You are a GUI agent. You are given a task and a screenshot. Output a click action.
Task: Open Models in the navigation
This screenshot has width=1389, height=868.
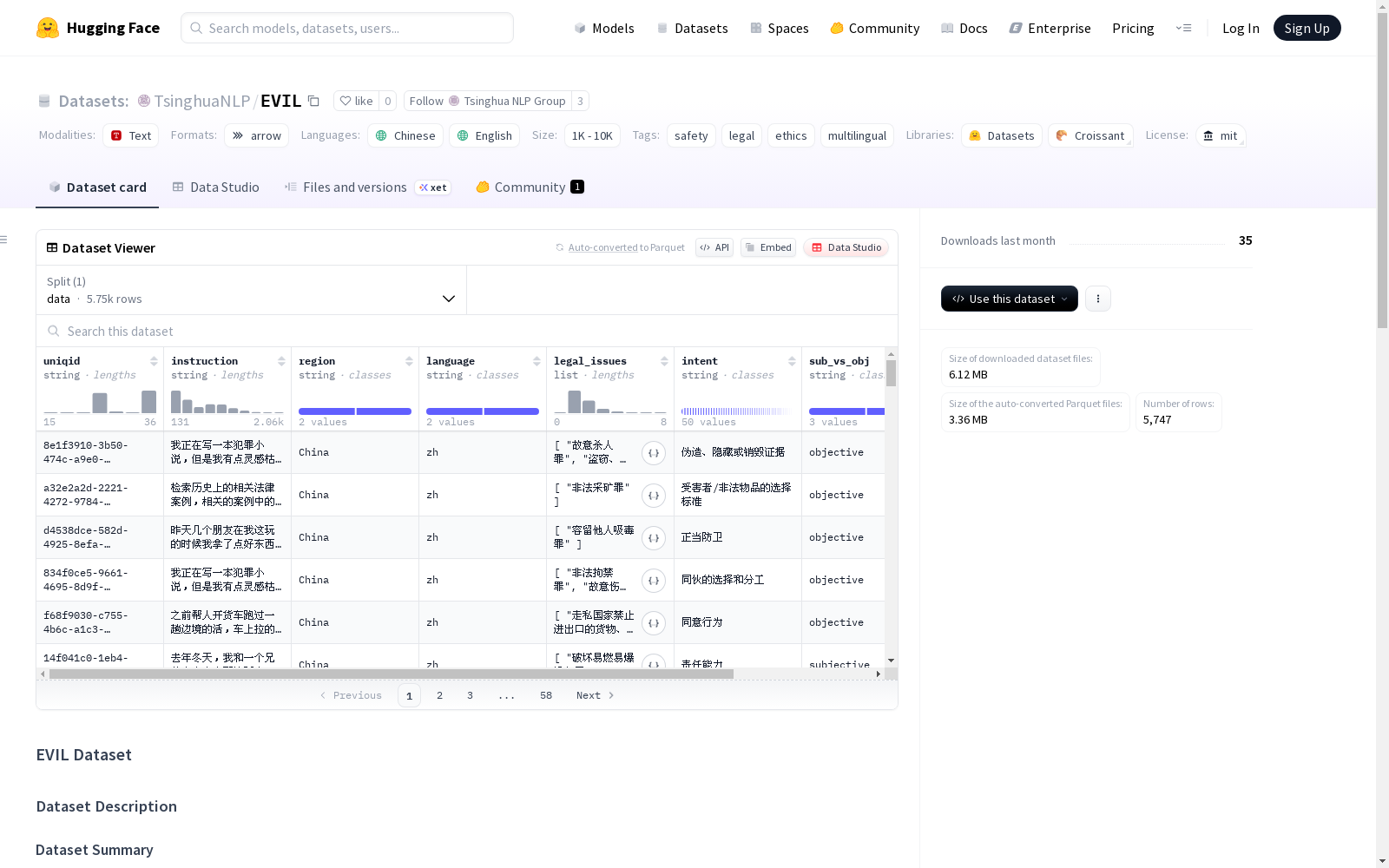pyautogui.click(x=604, y=28)
